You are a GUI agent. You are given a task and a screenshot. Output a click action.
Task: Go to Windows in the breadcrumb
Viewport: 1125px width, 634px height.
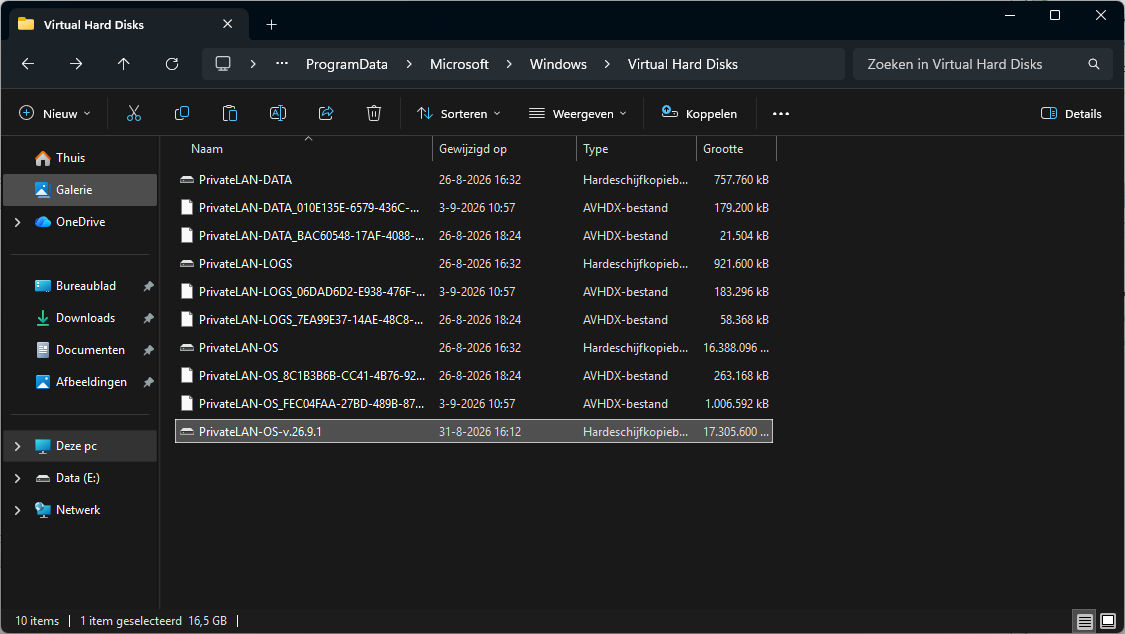click(x=558, y=65)
